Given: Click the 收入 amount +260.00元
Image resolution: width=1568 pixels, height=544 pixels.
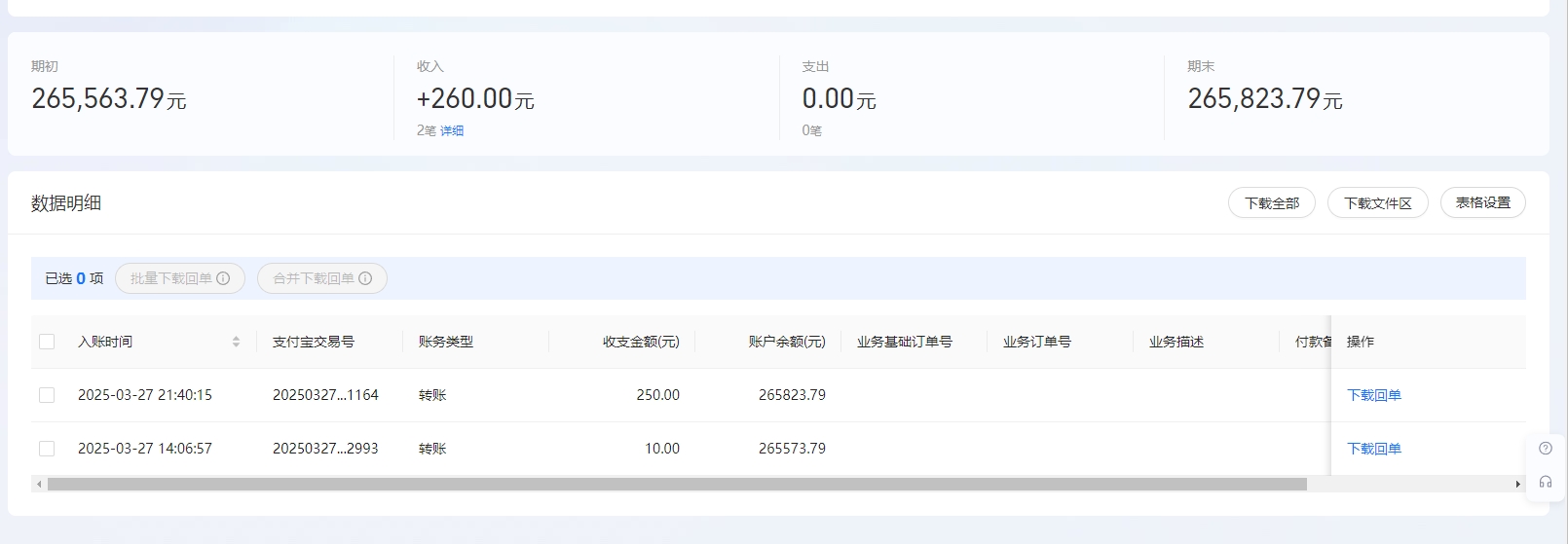Looking at the screenshot, I should coord(475,98).
